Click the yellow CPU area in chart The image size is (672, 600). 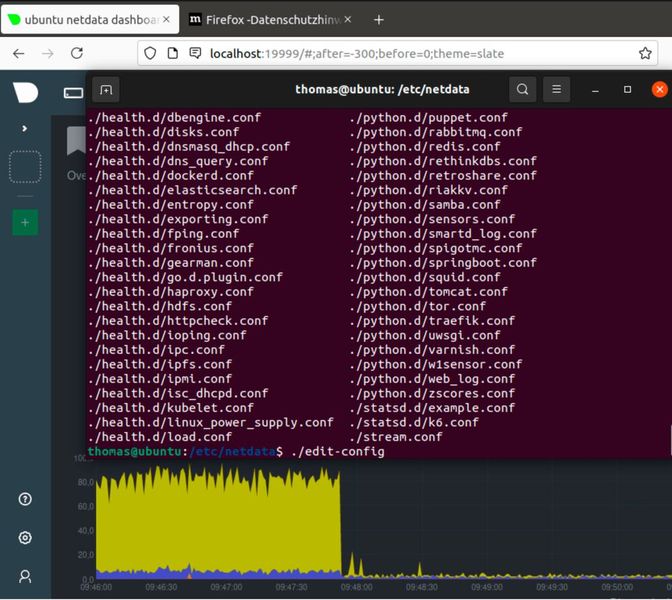219,523
